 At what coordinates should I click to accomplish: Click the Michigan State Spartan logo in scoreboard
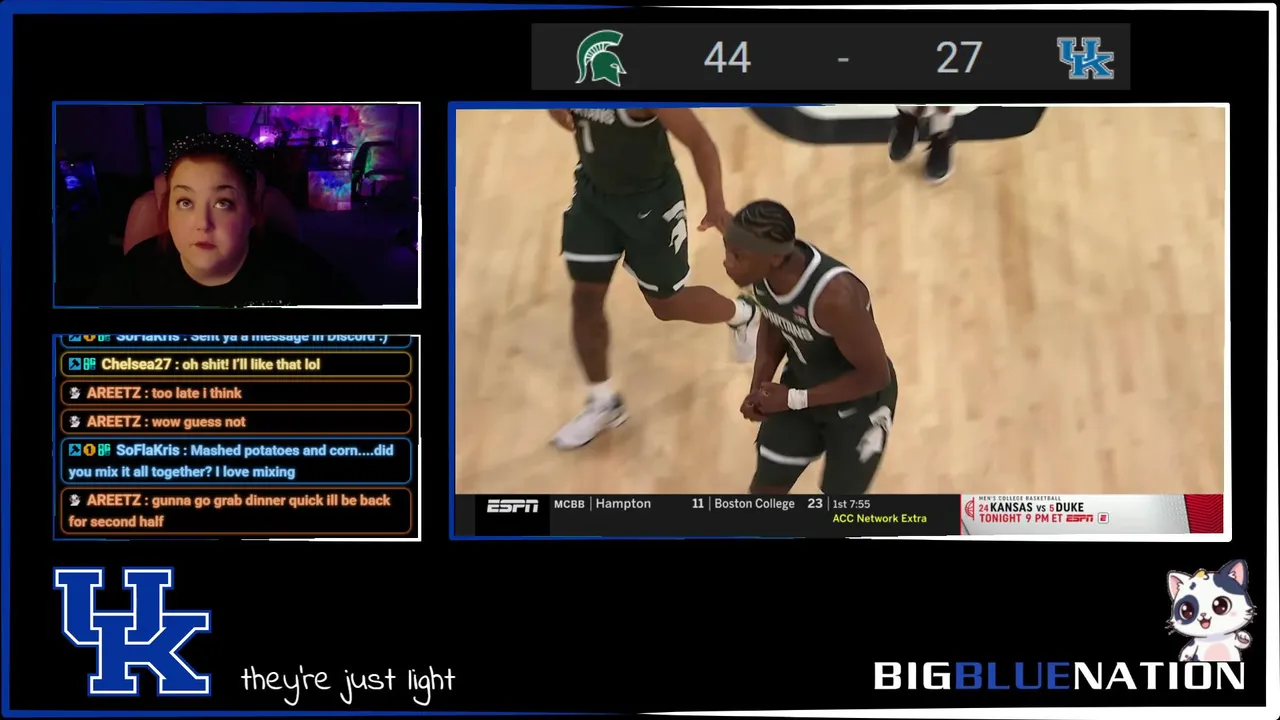pyautogui.click(x=601, y=57)
